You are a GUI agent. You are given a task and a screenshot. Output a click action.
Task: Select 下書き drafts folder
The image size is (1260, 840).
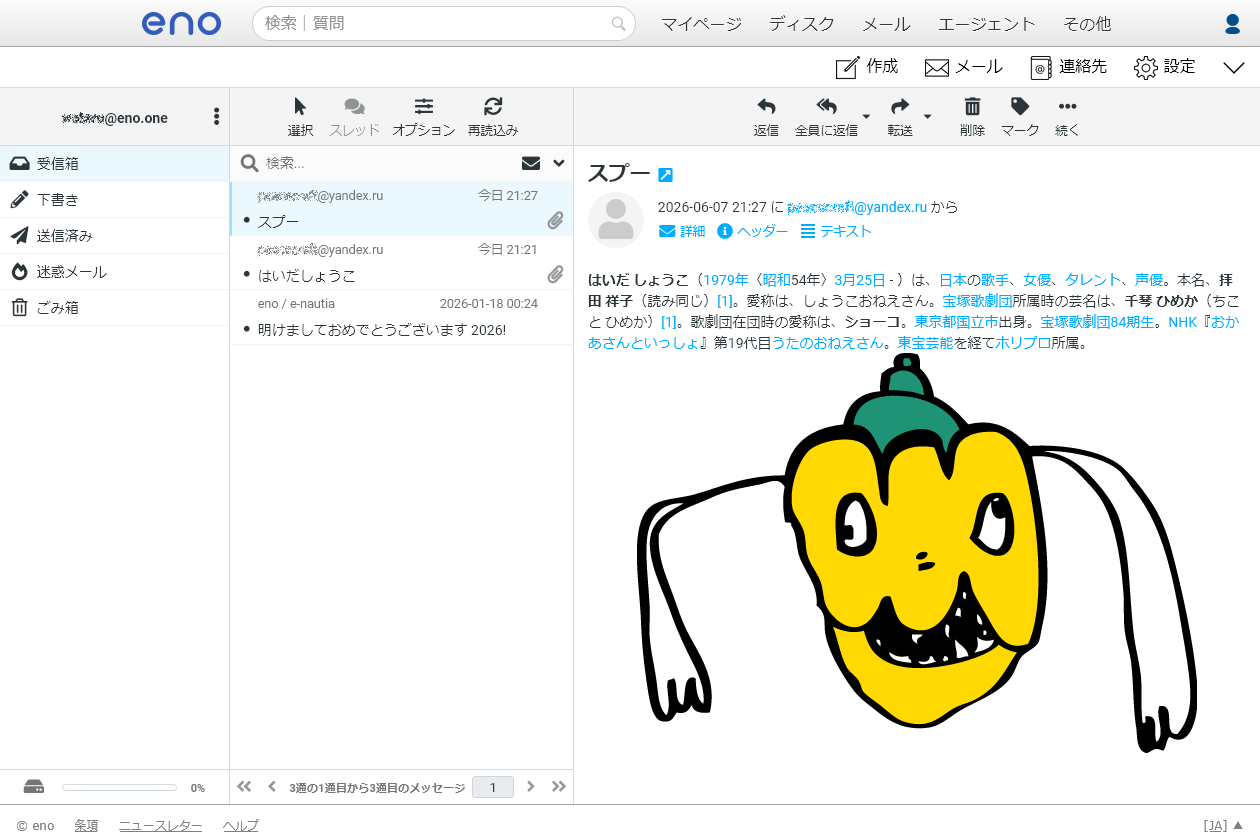[x=115, y=199]
